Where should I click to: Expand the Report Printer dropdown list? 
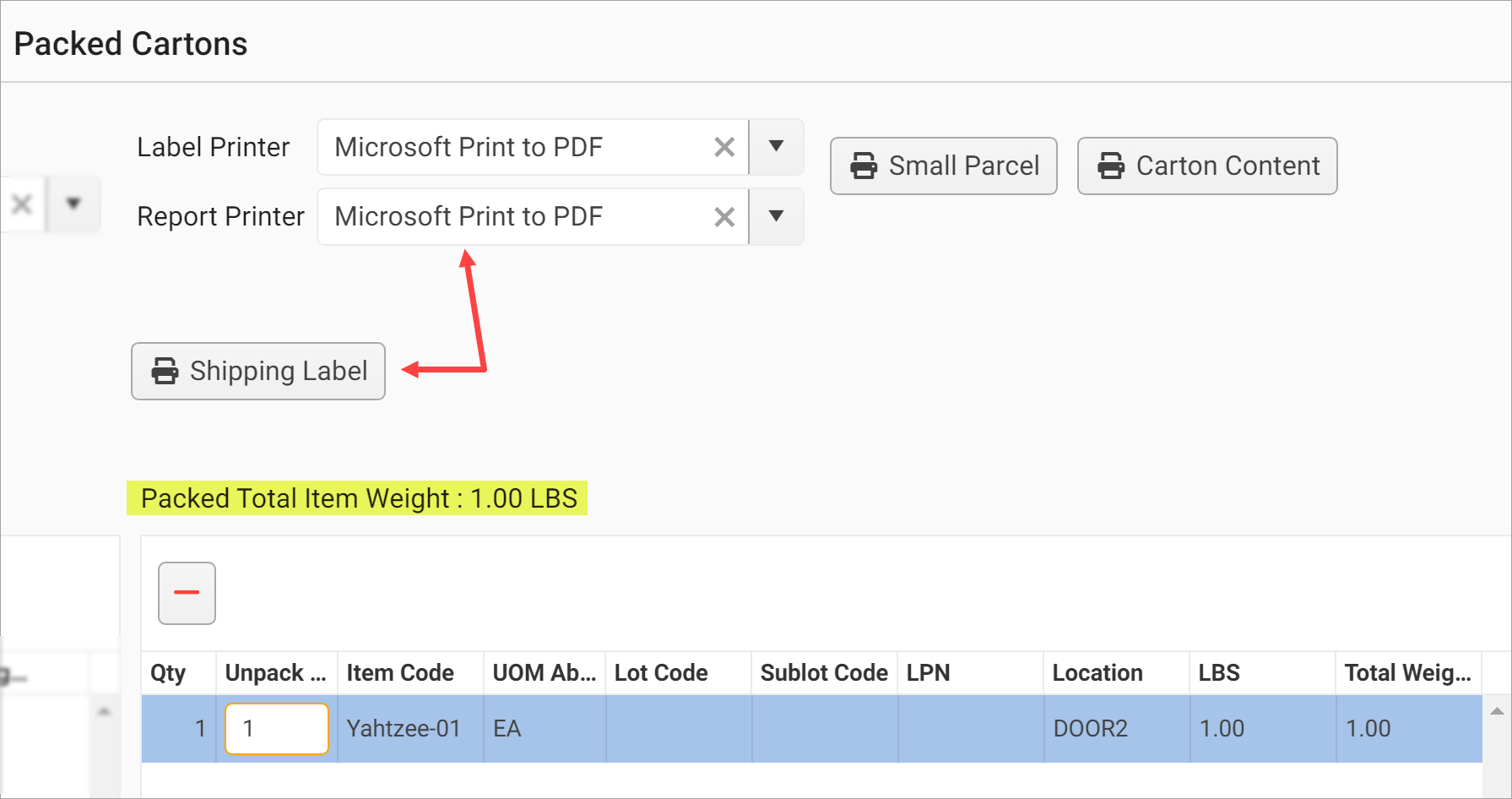tap(776, 216)
